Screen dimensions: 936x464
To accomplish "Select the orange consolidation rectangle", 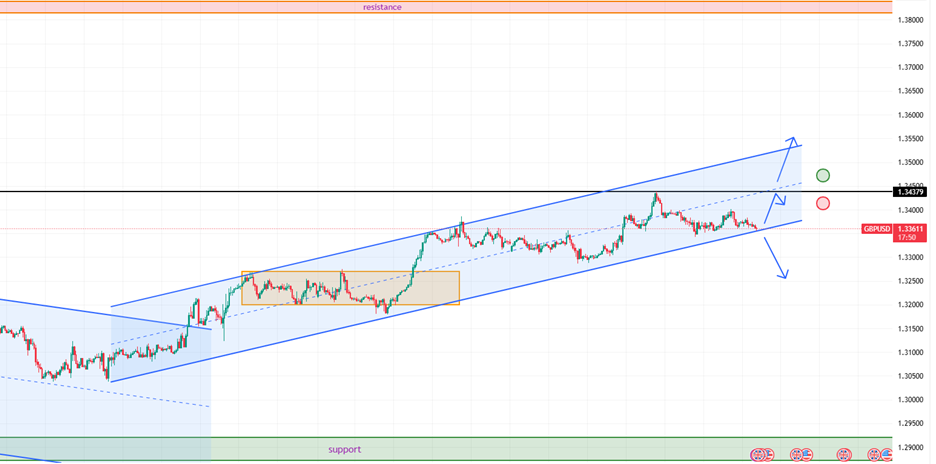I will 350,273.
